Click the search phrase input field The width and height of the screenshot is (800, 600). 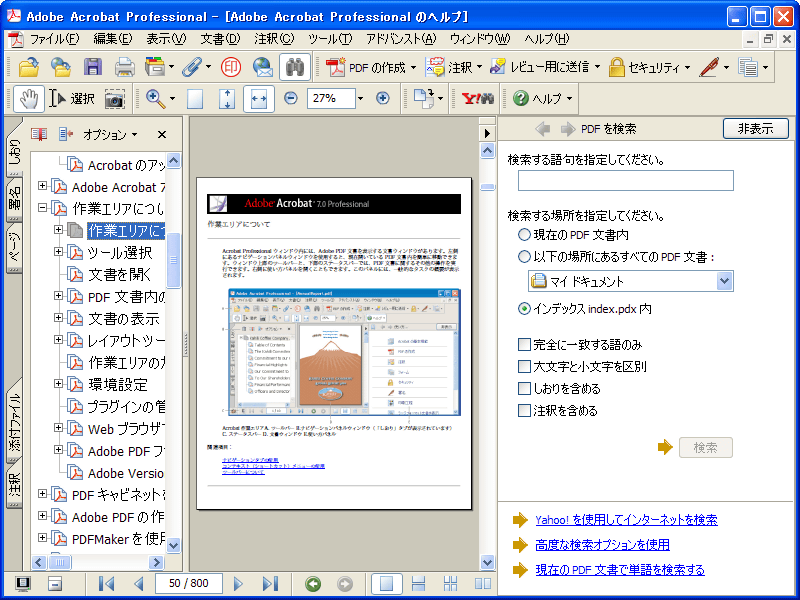(626, 181)
